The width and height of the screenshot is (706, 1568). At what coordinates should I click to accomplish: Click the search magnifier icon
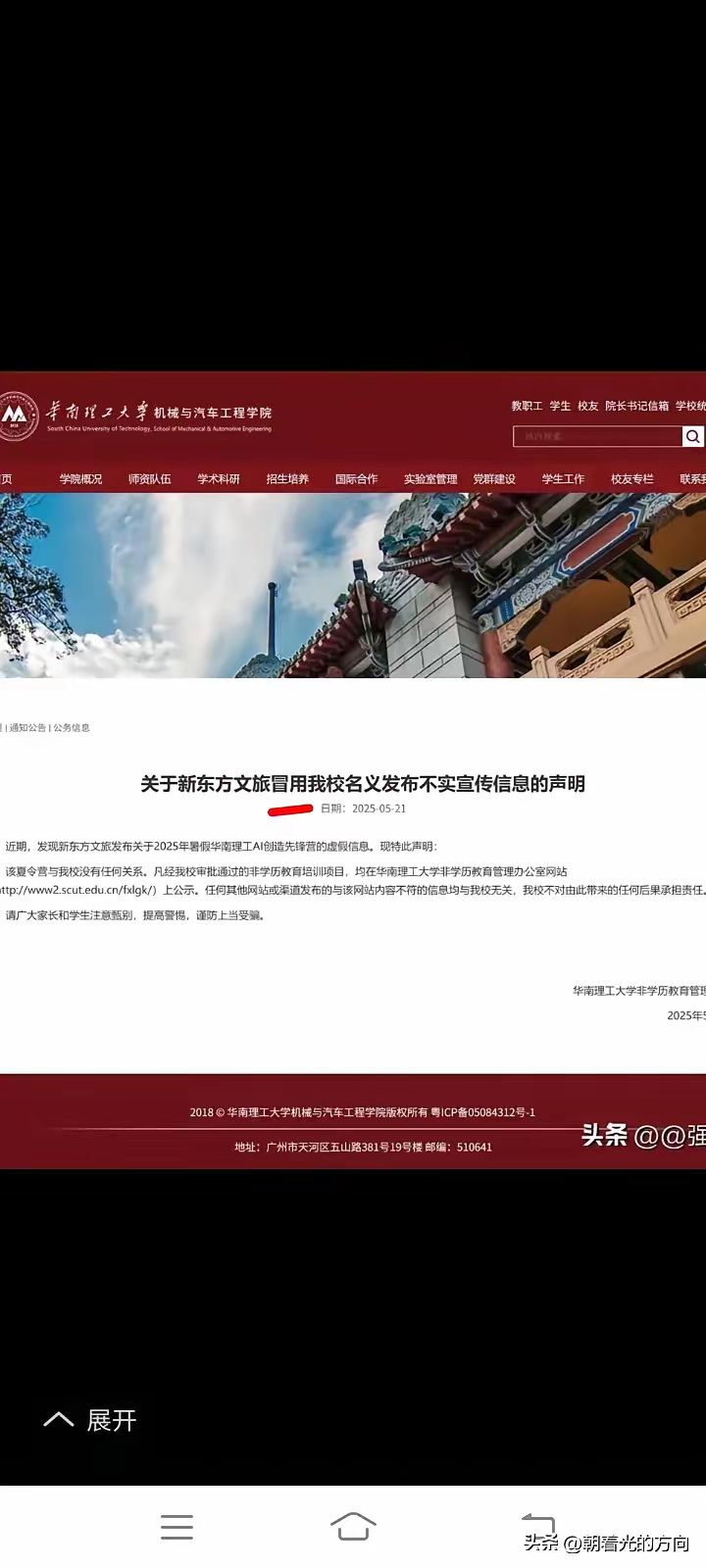pyautogui.click(x=693, y=436)
